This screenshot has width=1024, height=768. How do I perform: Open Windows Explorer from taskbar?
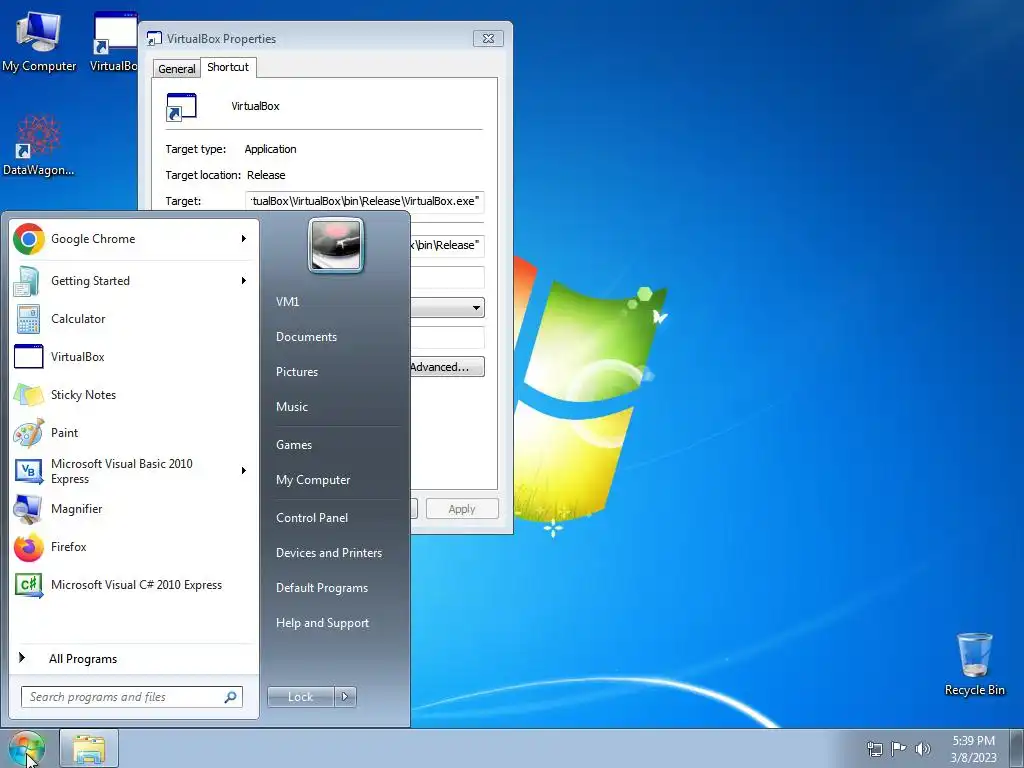(89, 748)
